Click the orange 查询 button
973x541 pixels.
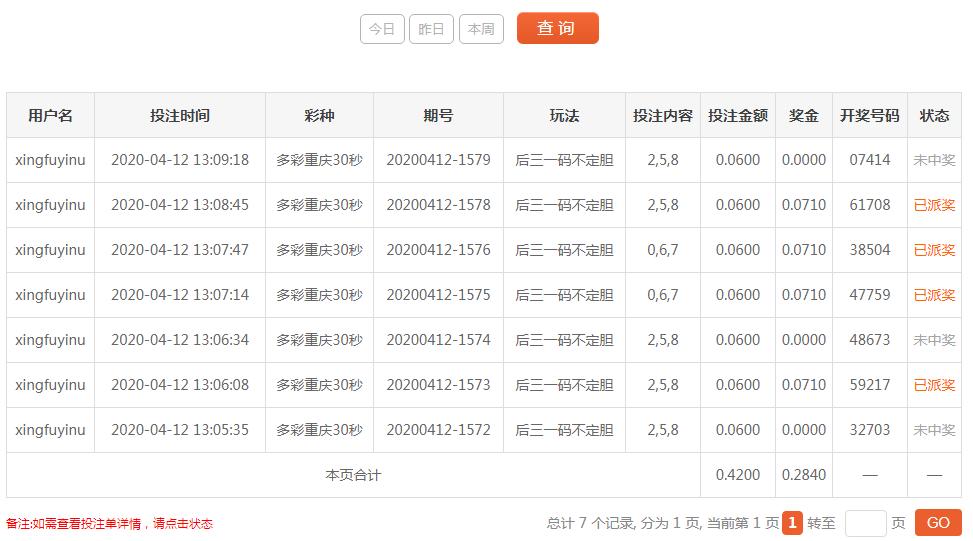click(557, 28)
